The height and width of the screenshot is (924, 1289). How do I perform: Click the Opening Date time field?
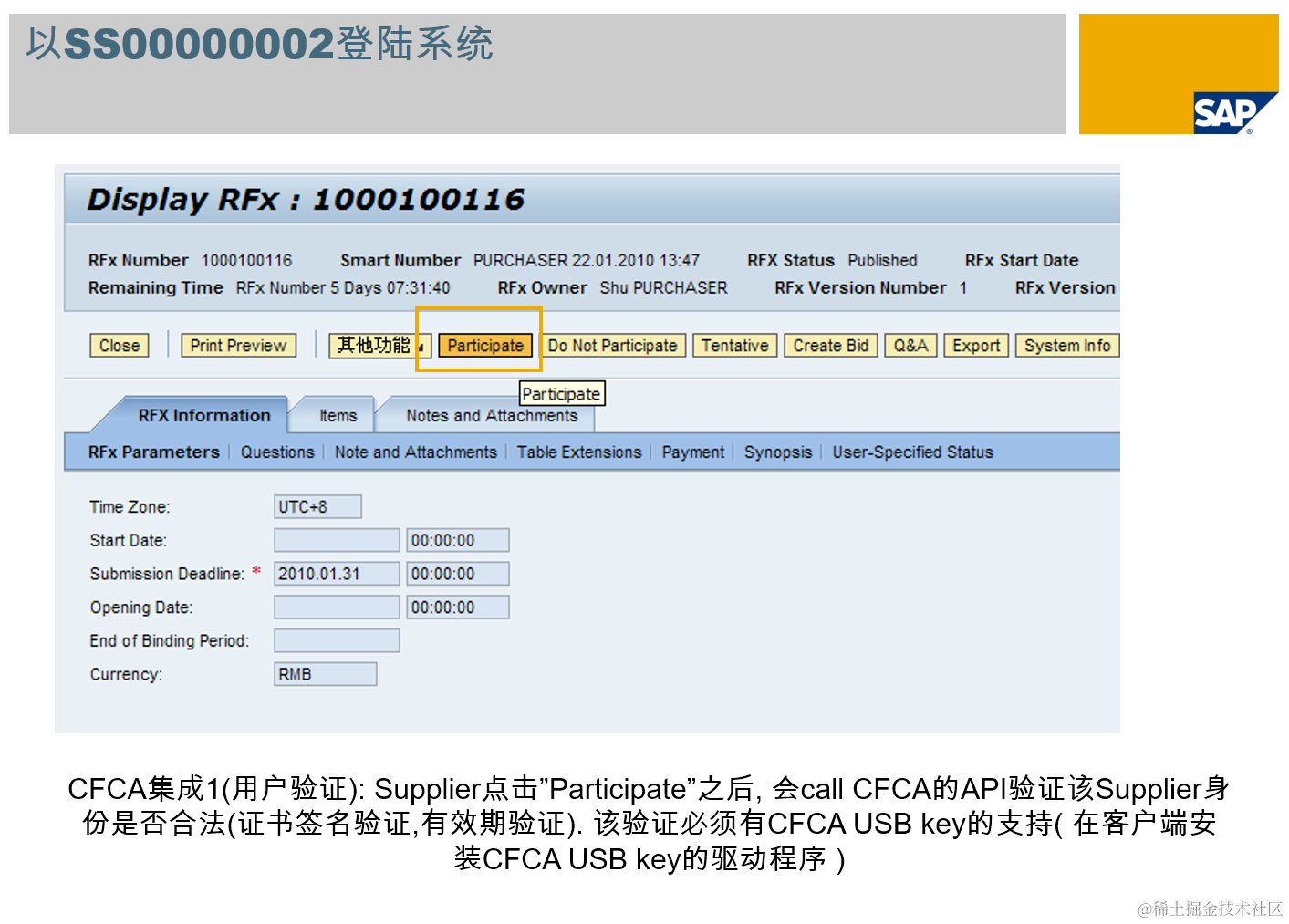point(457,607)
